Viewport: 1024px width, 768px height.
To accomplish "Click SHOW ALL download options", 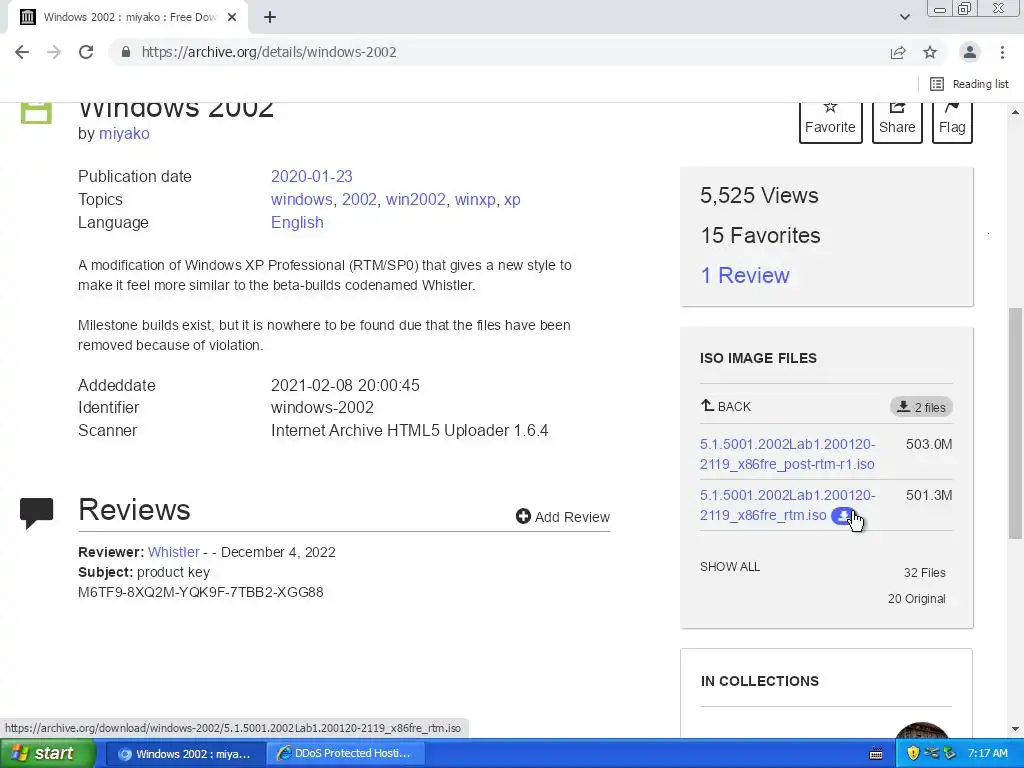I will (x=729, y=566).
